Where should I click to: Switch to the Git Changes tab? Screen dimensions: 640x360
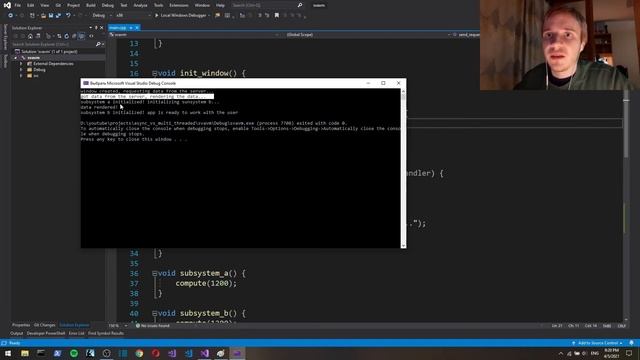click(x=44, y=325)
